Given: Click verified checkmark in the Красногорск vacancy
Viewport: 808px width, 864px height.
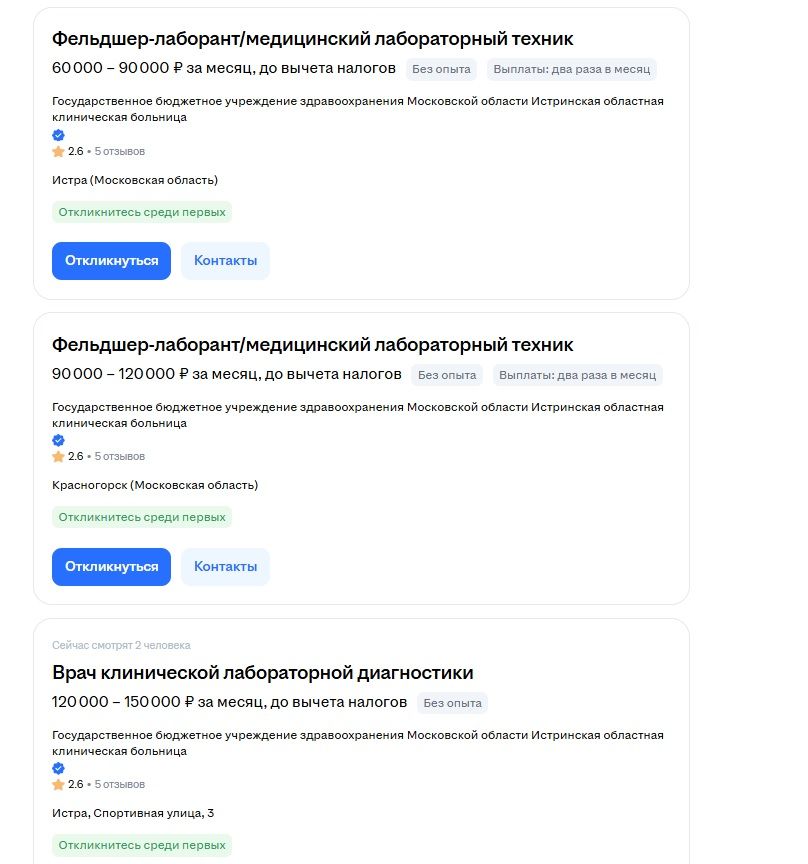Looking at the screenshot, I should coord(58,440).
